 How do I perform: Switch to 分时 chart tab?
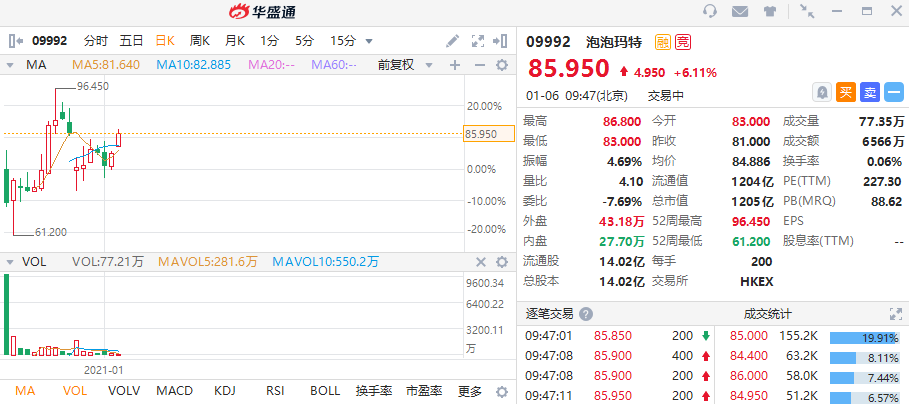96,41
